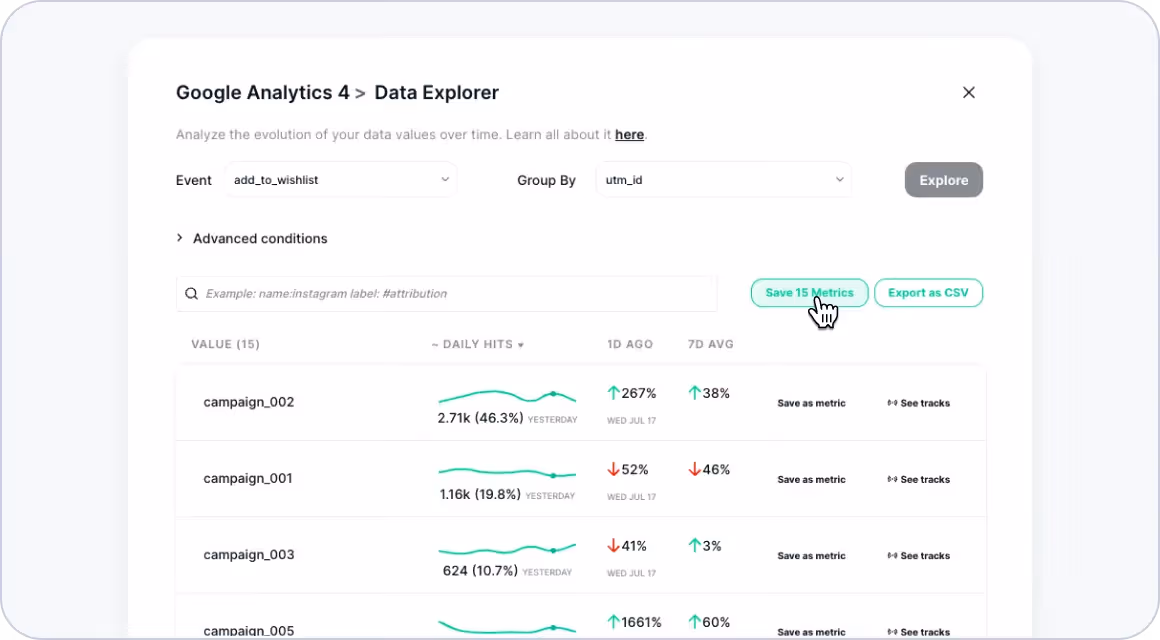Click Save 15 Metrics button
The image size is (1160, 640).
click(x=809, y=293)
